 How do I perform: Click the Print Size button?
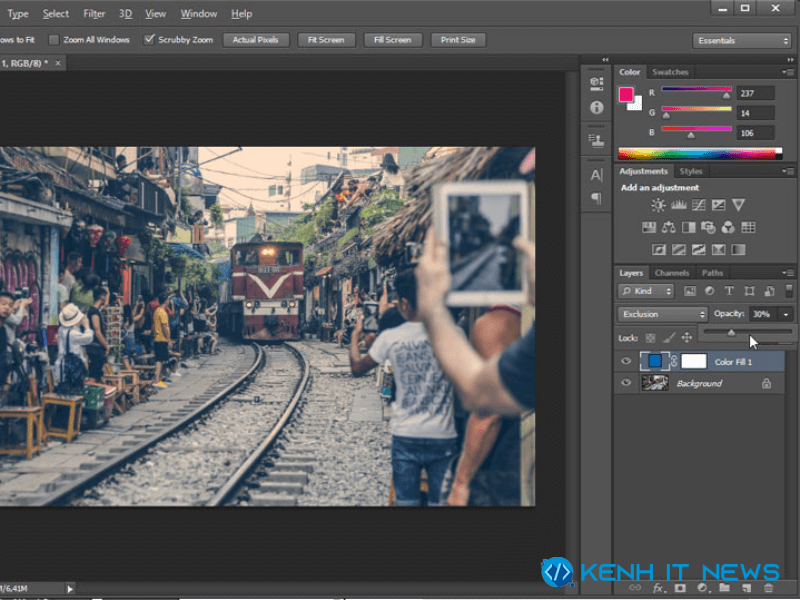(x=458, y=40)
